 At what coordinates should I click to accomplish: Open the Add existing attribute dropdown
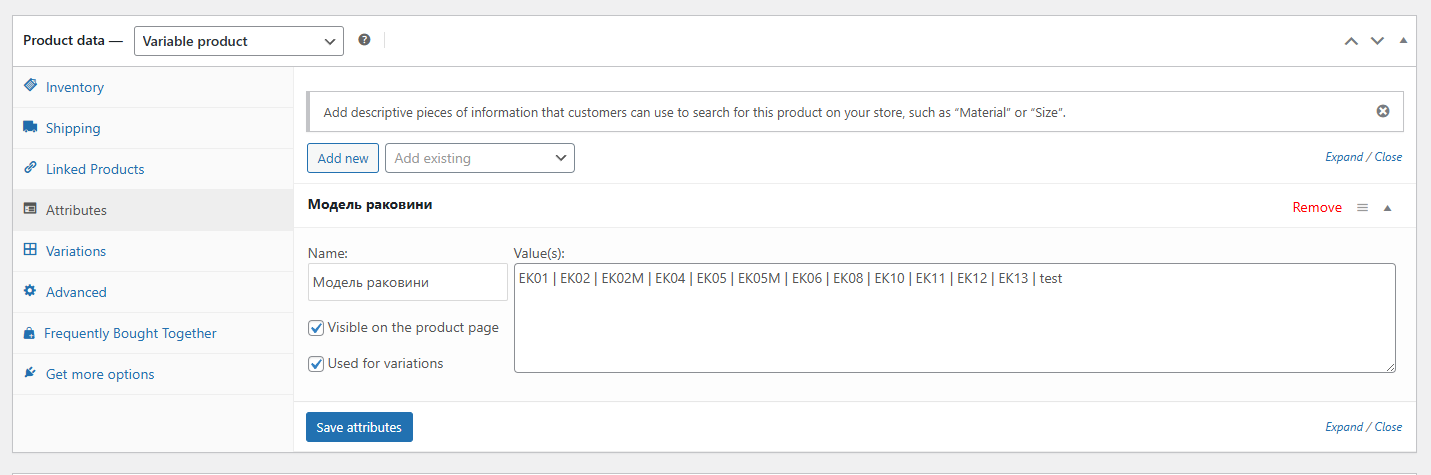(479, 158)
